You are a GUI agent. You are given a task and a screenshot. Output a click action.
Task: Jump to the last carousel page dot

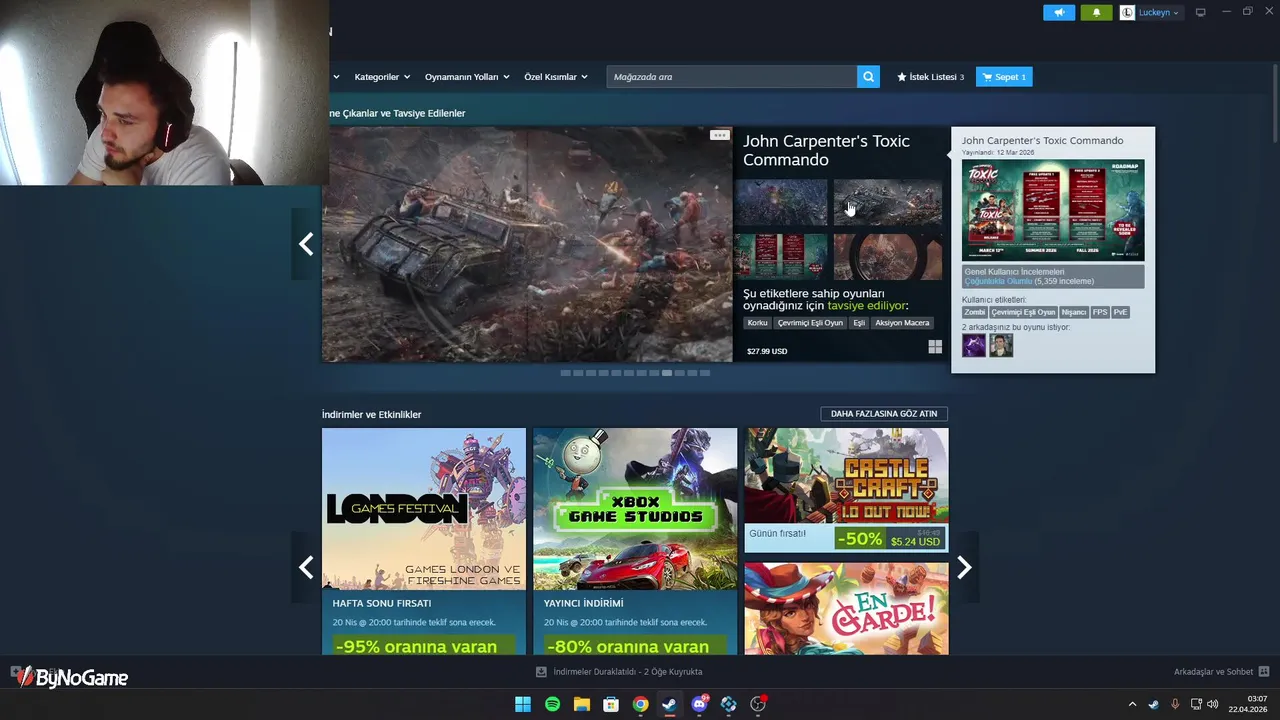click(705, 373)
